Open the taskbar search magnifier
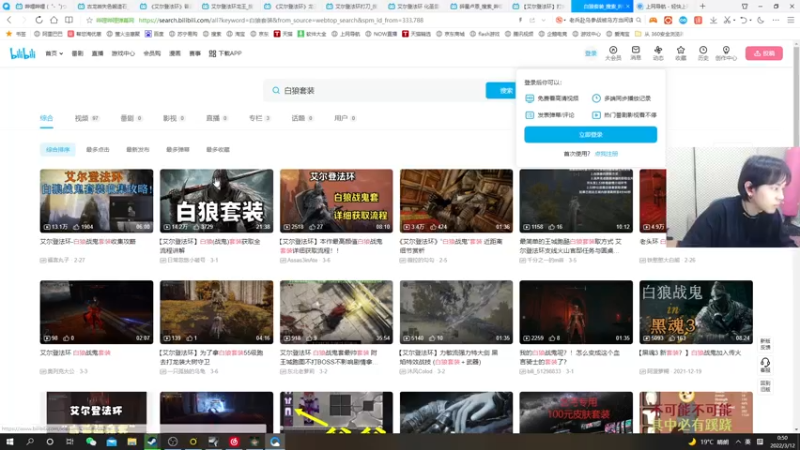The width and height of the screenshot is (800, 450). [x=30, y=442]
